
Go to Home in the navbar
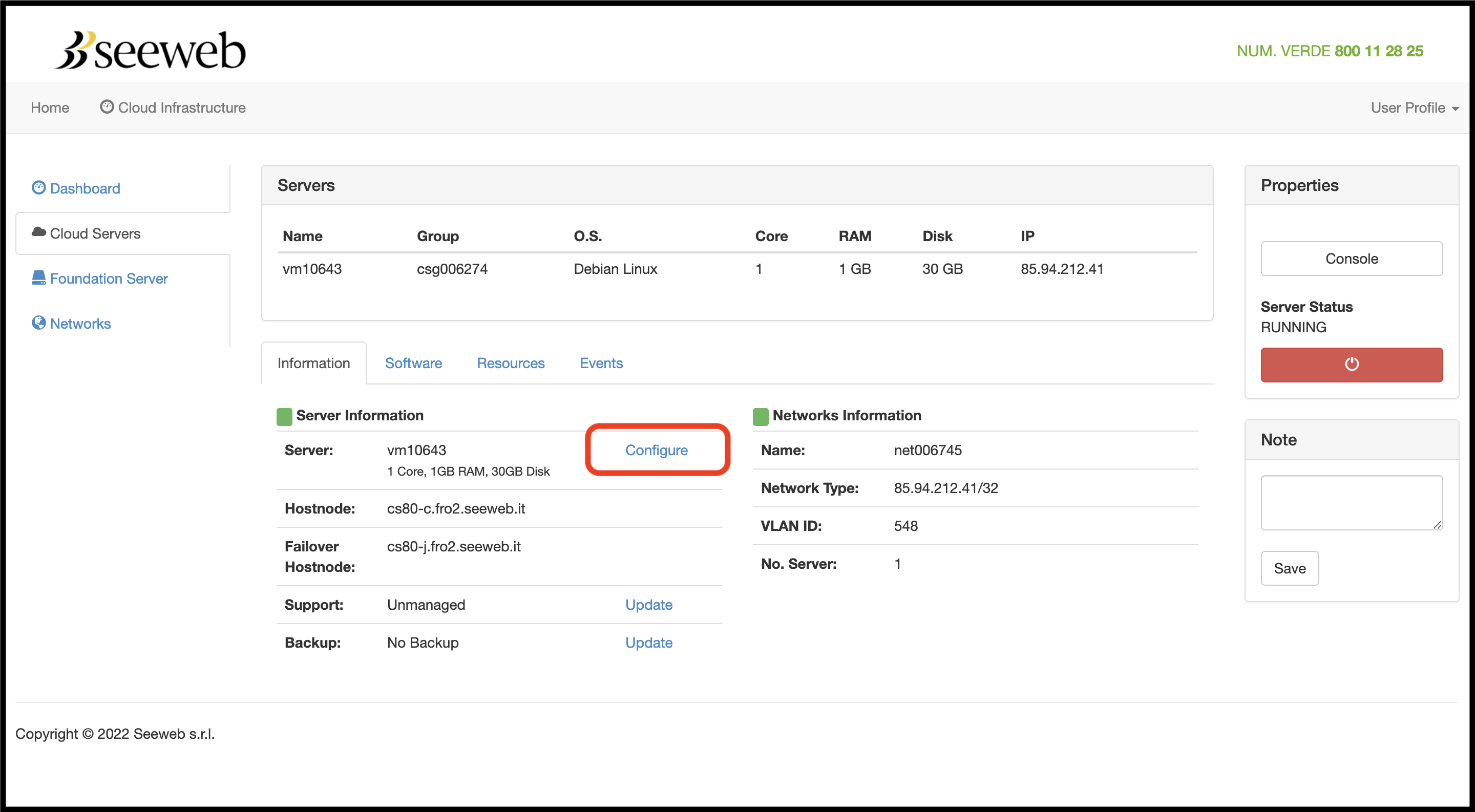click(x=50, y=108)
